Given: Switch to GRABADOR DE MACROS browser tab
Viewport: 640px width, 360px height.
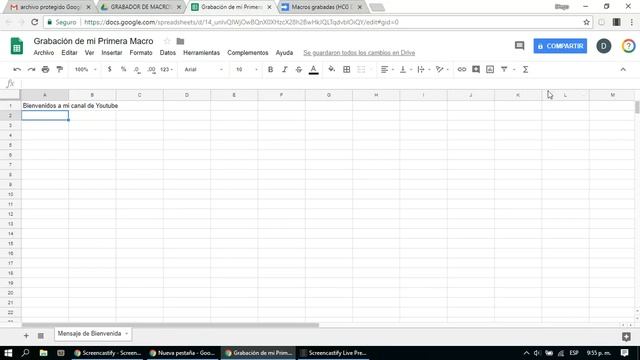Looking at the screenshot, I should 141,7.
